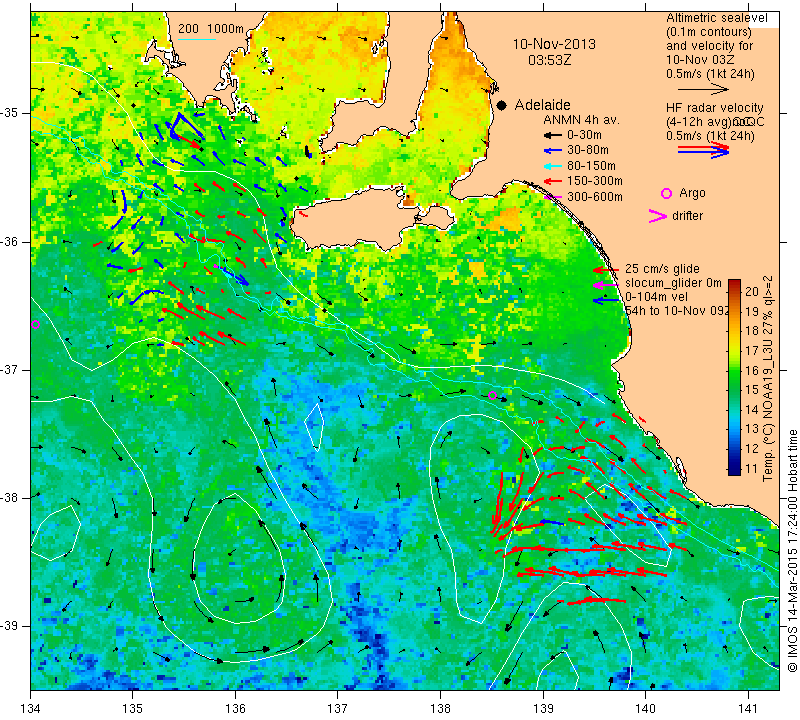Click the '200 1000m' isobath label

pos(211,29)
